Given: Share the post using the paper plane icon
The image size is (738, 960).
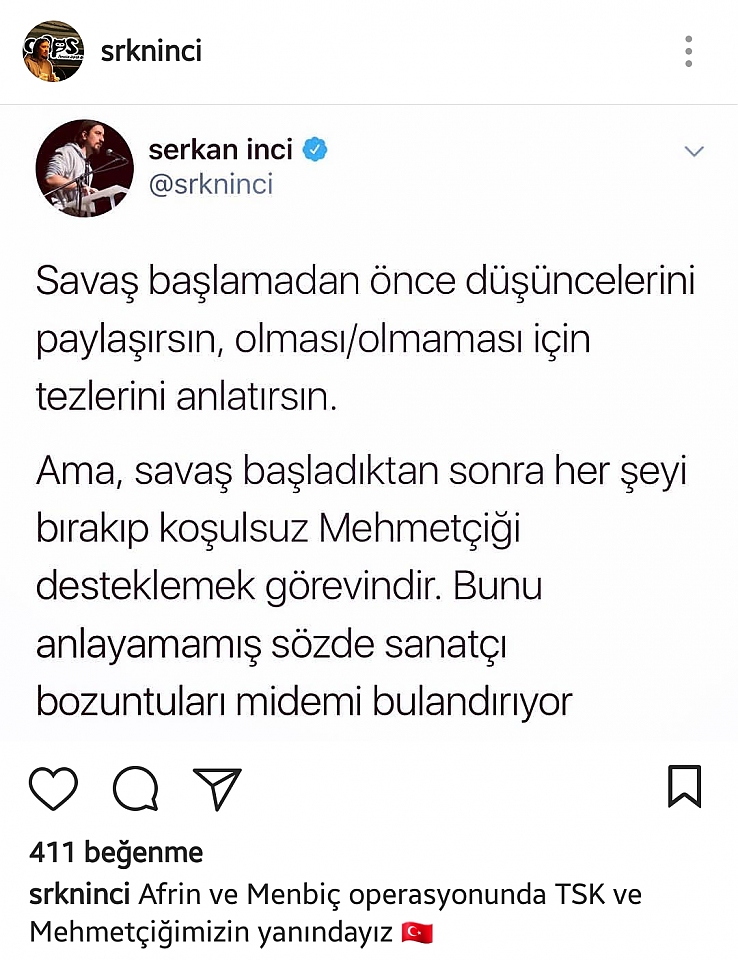Looking at the screenshot, I should [x=217, y=789].
